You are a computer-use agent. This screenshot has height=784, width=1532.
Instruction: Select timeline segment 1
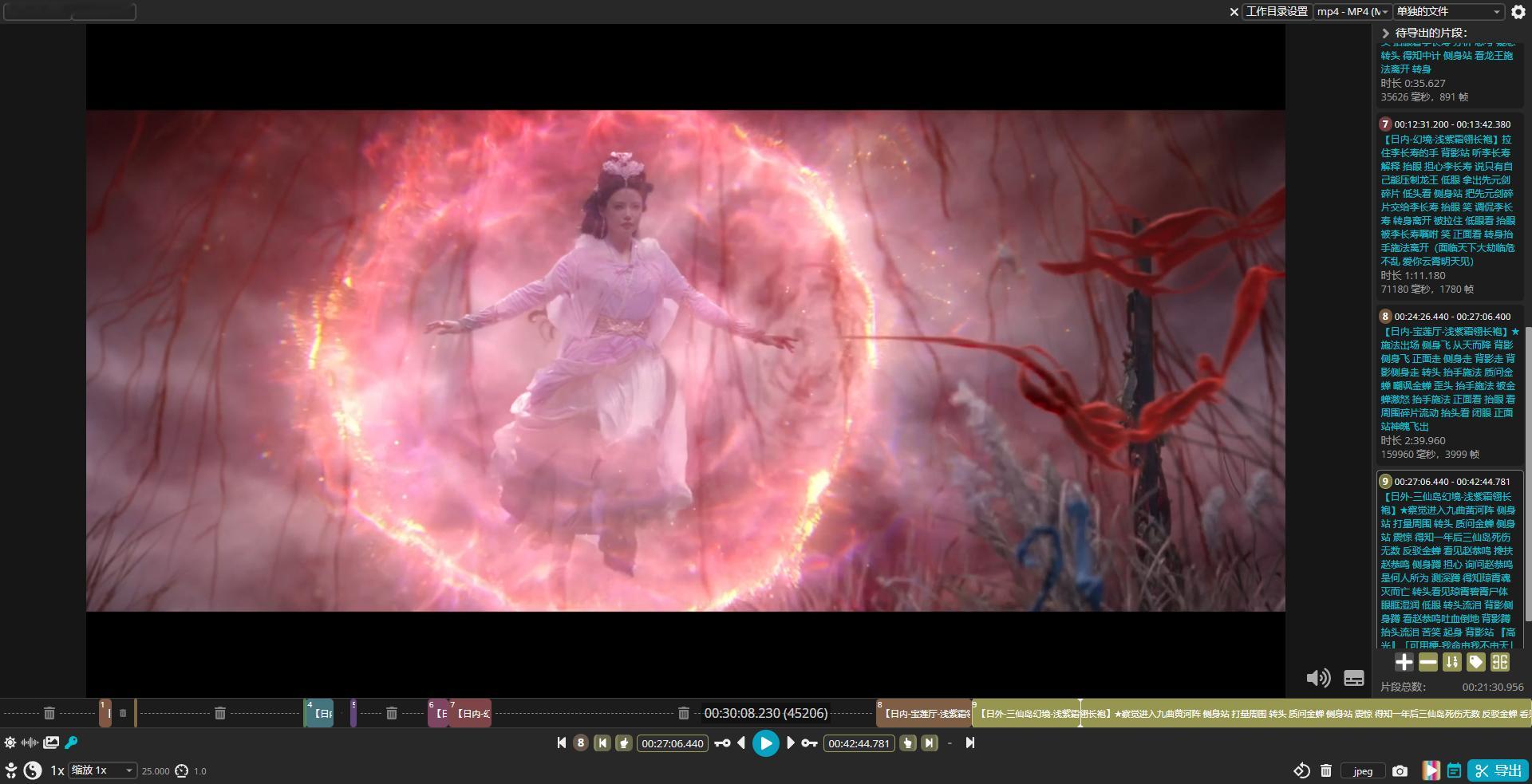point(105,713)
